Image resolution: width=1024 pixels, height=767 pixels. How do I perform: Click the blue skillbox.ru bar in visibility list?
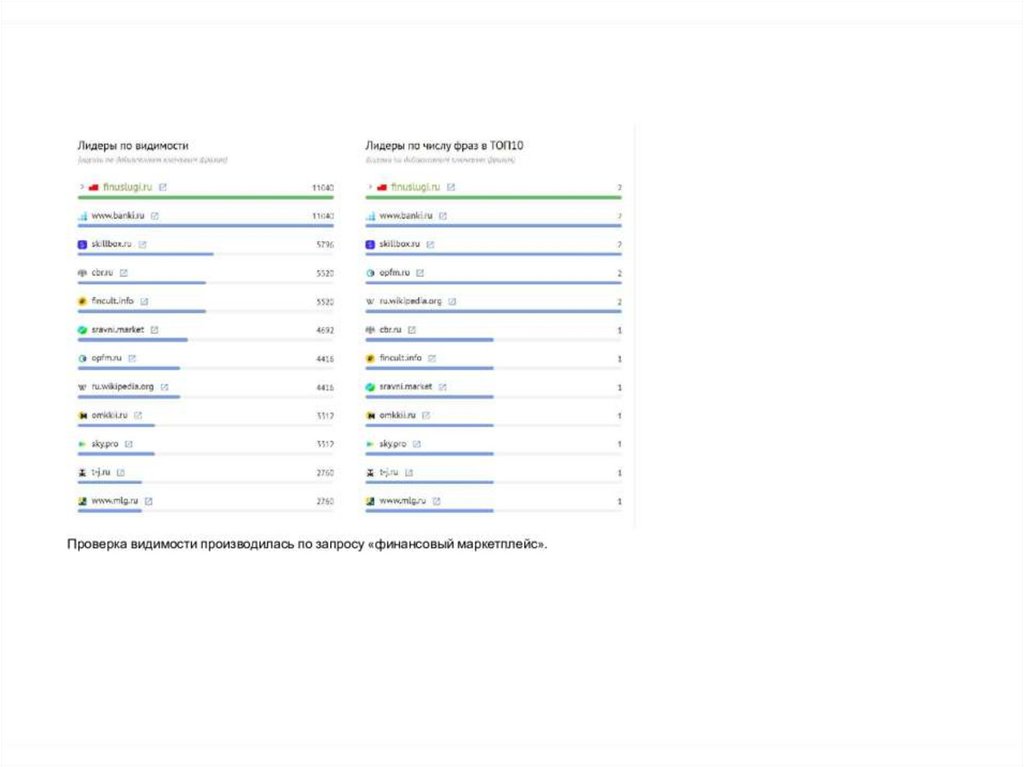click(x=146, y=253)
